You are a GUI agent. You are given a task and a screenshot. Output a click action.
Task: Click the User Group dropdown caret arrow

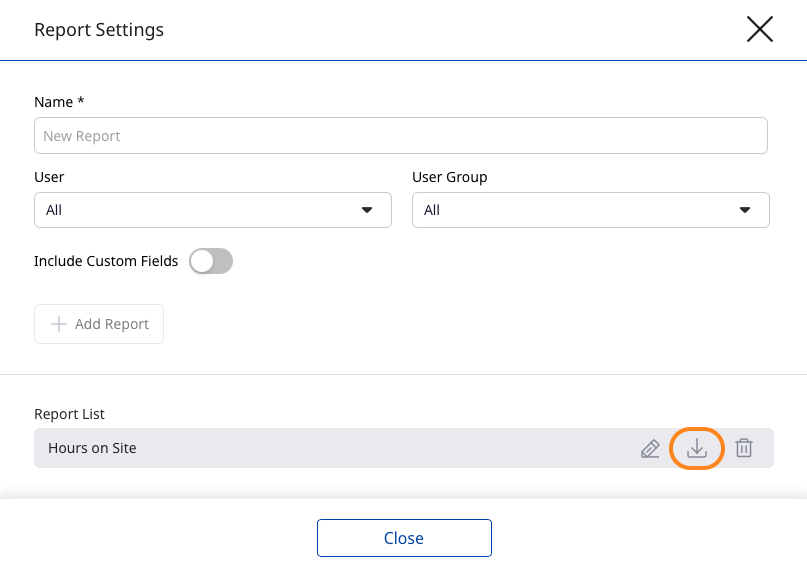click(745, 210)
